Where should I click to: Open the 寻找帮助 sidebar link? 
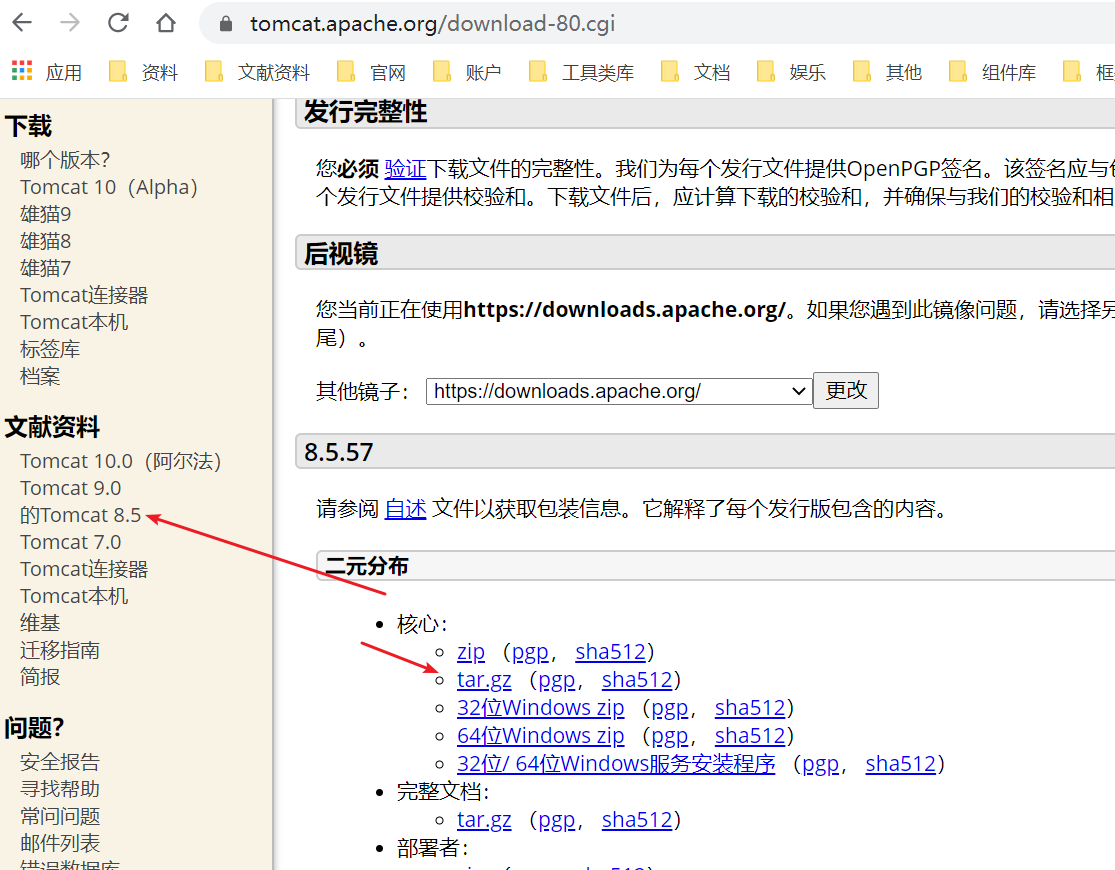(60, 789)
